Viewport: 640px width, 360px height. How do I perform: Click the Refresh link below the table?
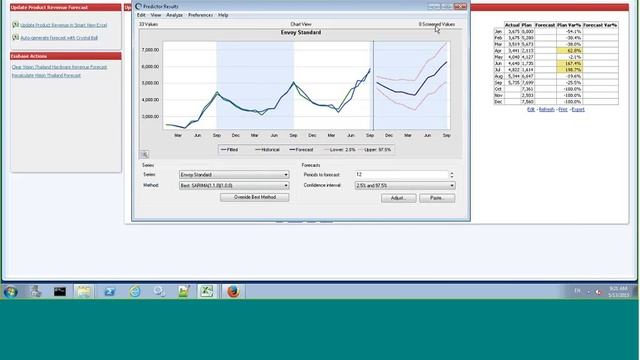[547, 109]
